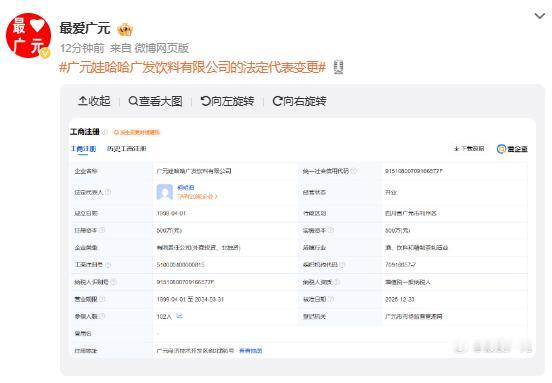This screenshot has width=552, height=383.
Task: Click the help icon beside 统一社会信用代码
Action: point(354,171)
